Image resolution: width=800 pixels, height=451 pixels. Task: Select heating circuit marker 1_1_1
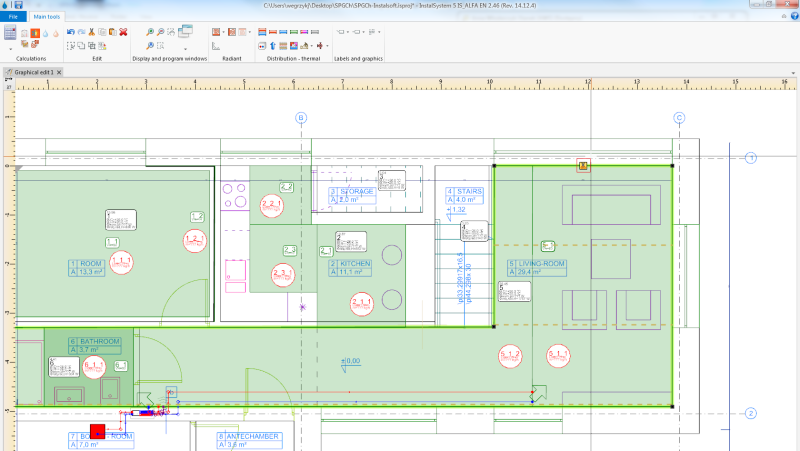121,263
